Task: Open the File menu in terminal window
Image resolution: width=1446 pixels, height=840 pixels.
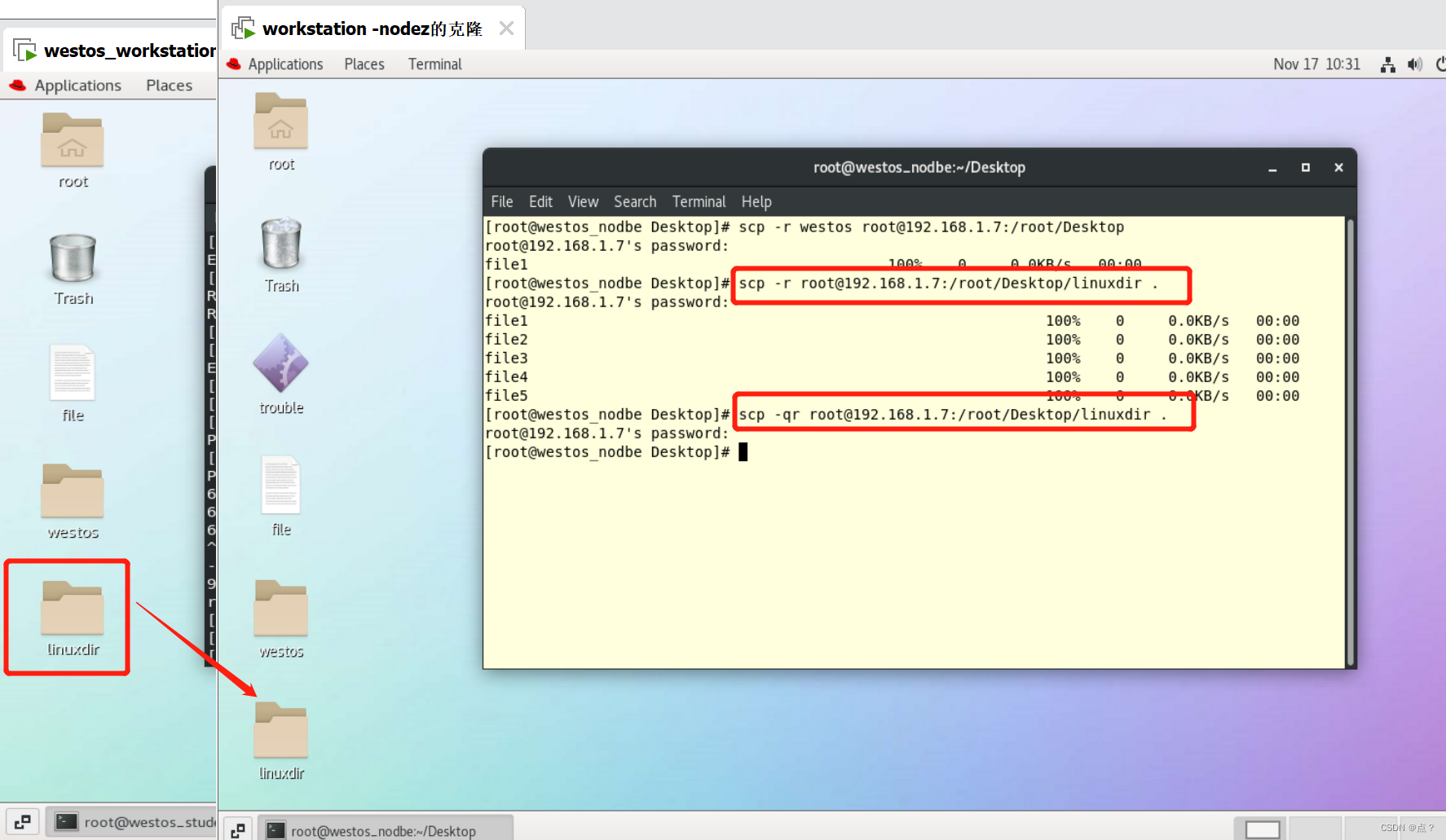Action: 501,201
